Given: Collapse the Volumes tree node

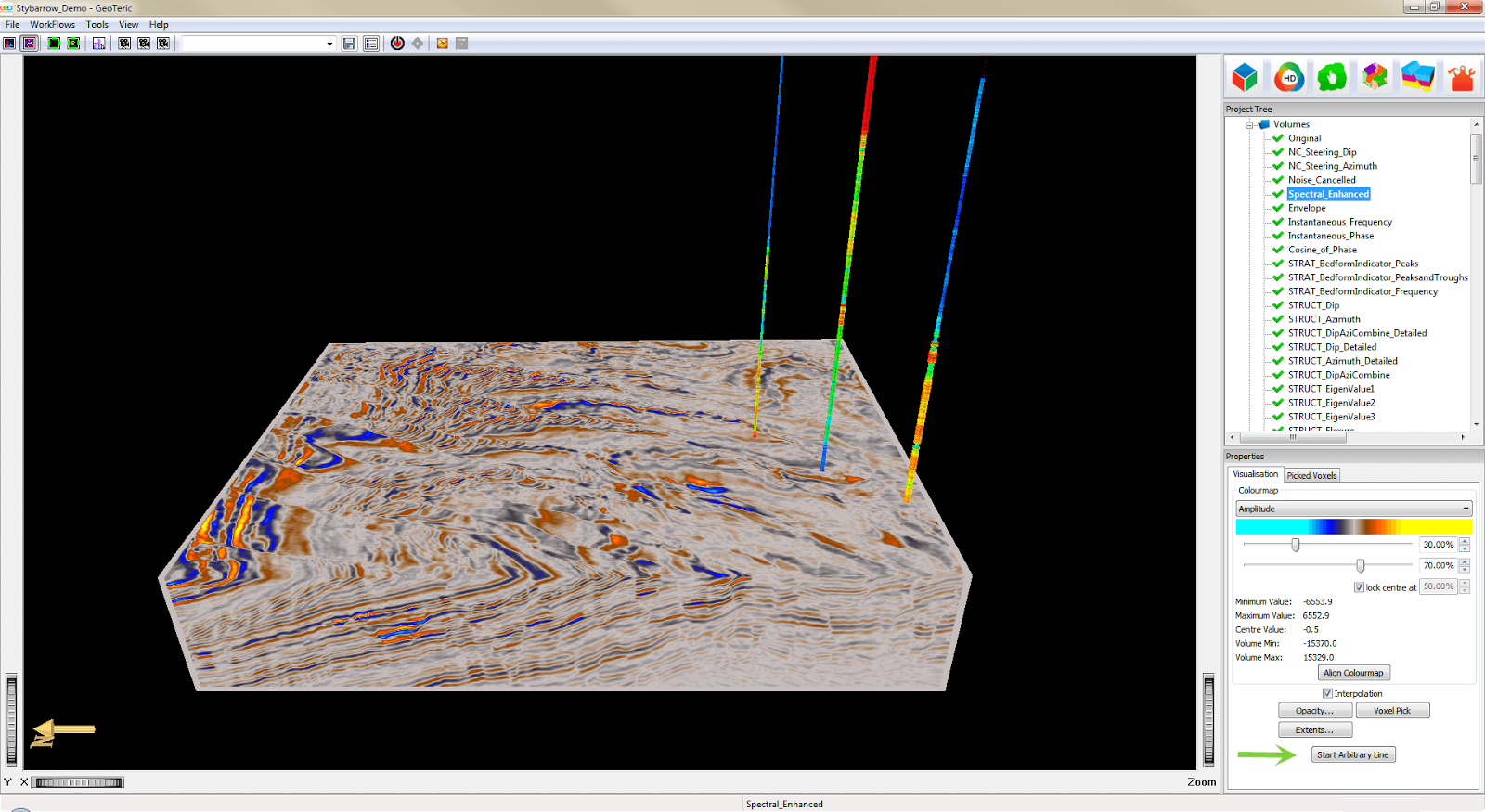Looking at the screenshot, I should [x=1250, y=124].
